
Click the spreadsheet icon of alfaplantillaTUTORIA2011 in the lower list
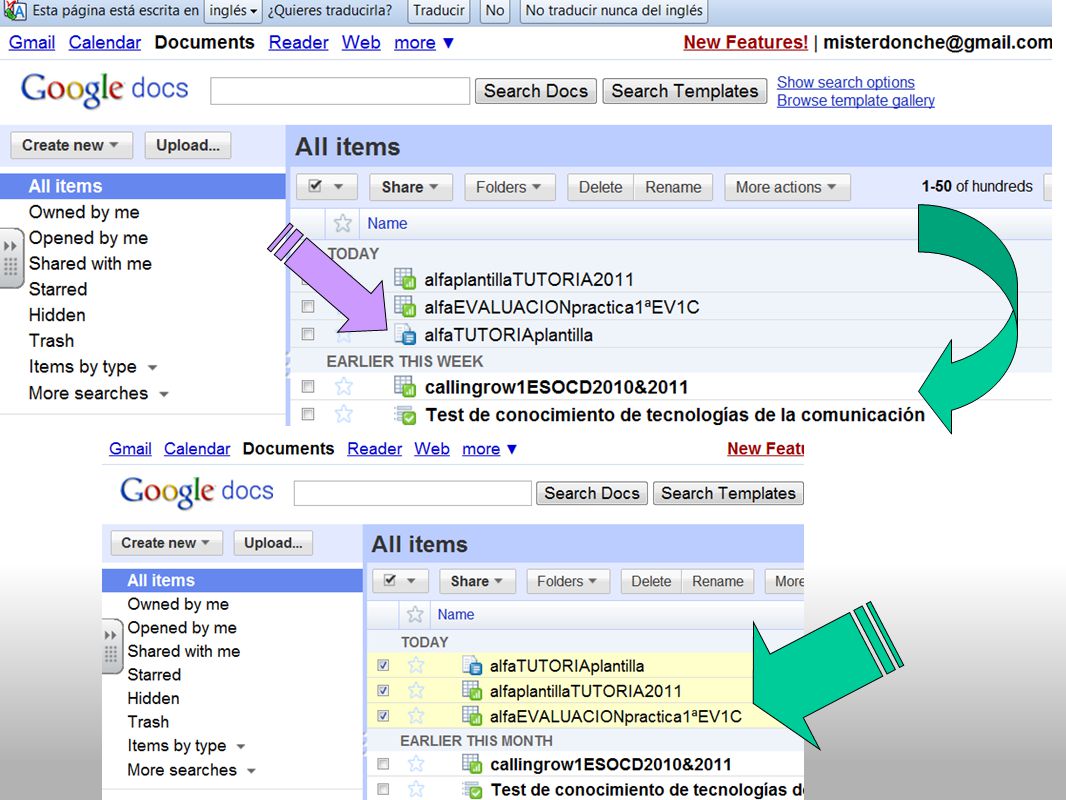tap(472, 691)
